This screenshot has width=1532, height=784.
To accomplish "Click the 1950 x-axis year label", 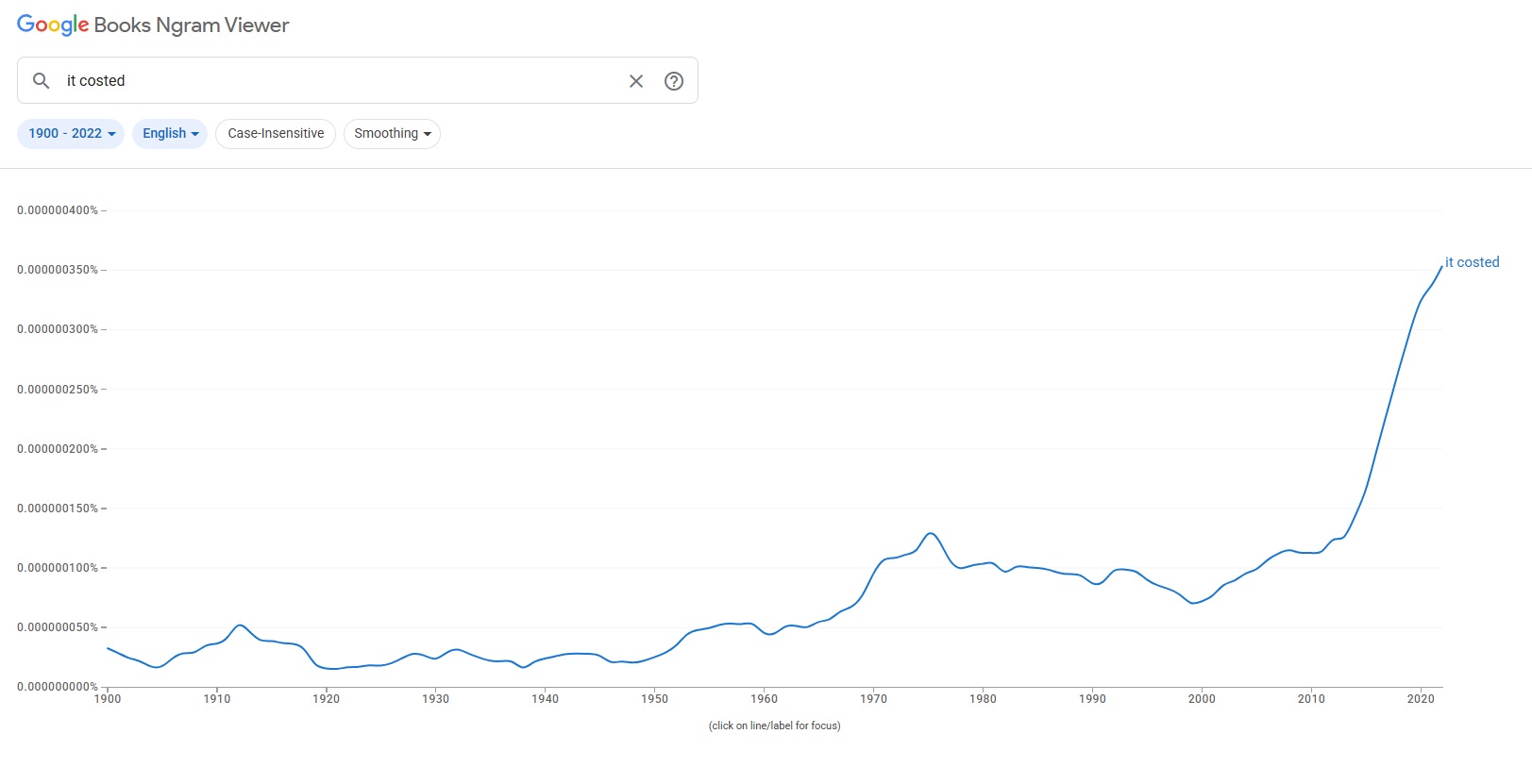I will 654,699.
